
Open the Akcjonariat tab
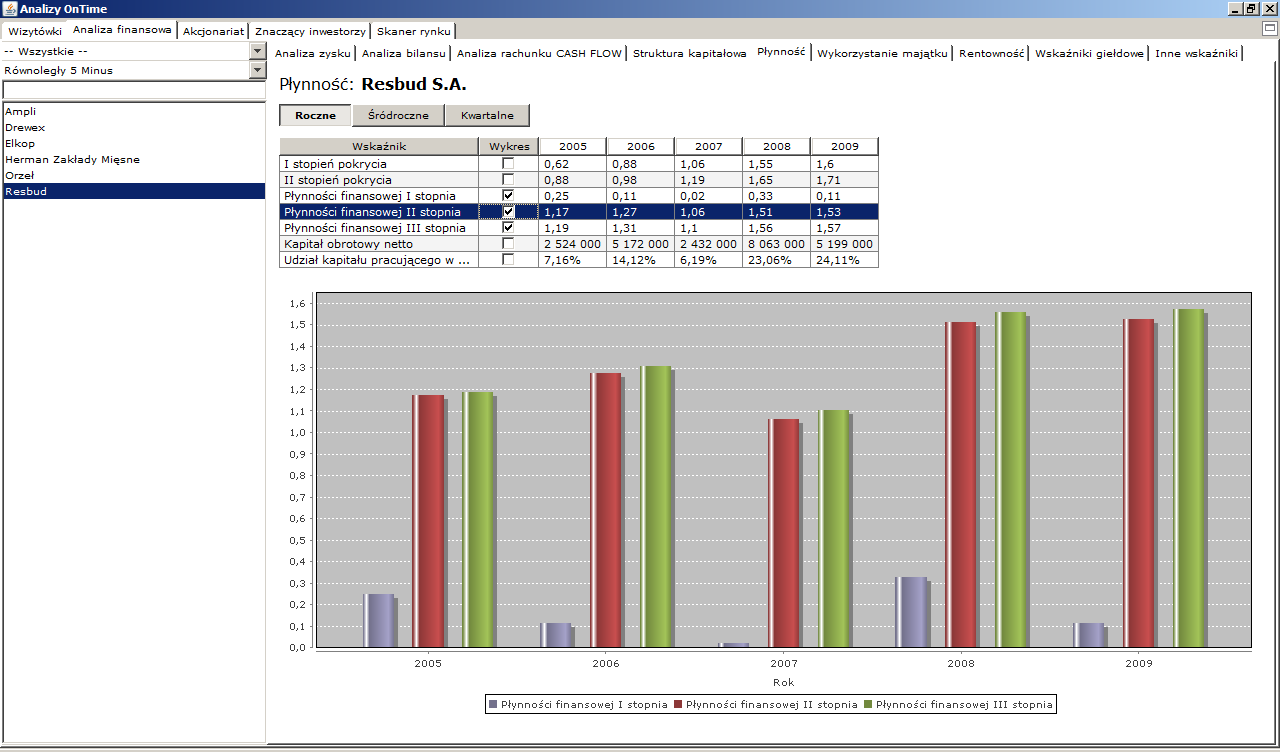[x=213, y=31]
